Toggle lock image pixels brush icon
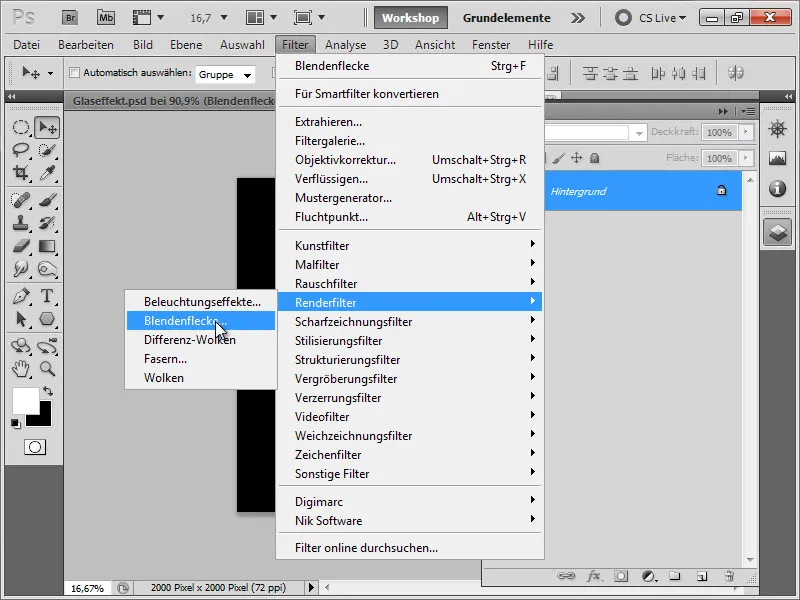Image resolution: width=800 pixels, height=600 pixels. pos(558,159)
